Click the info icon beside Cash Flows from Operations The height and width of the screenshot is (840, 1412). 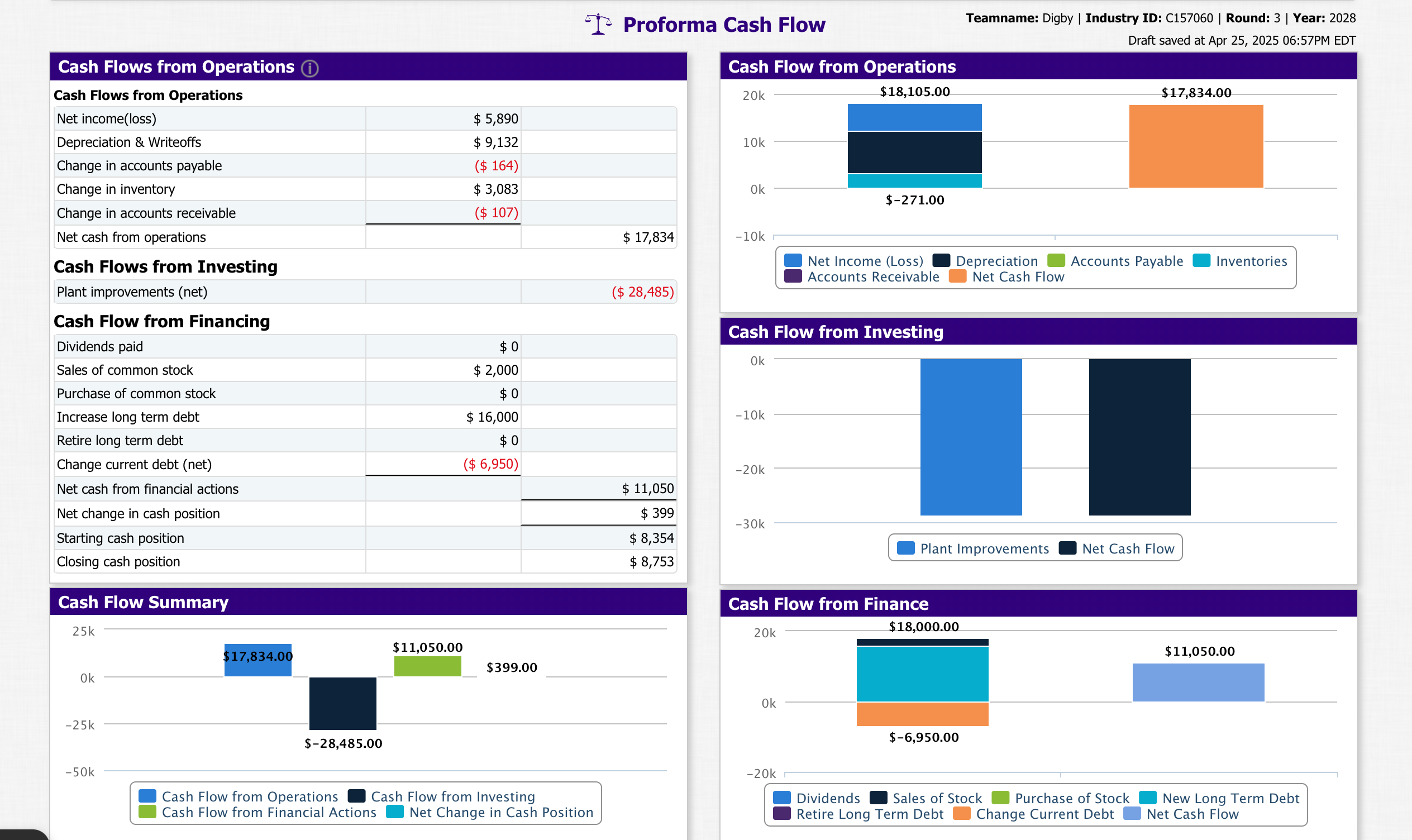[309, 69]
